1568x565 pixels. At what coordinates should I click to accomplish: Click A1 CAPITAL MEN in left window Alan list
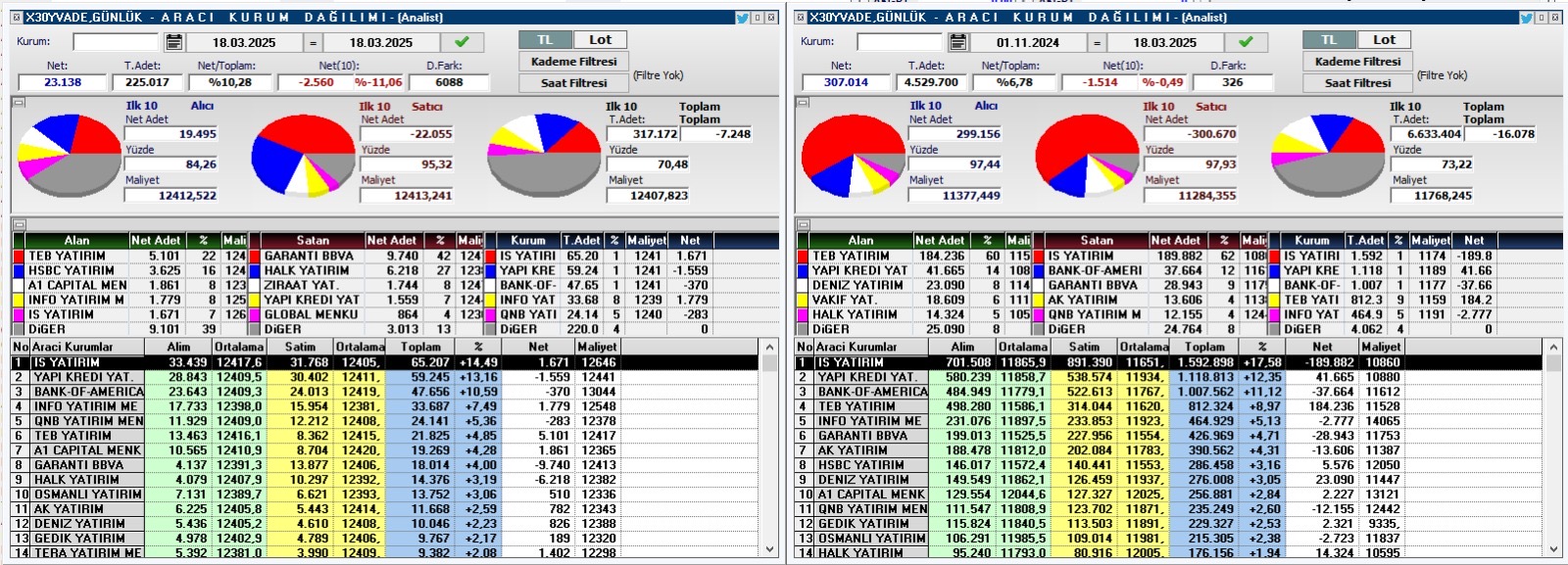(x=77, y=286)
